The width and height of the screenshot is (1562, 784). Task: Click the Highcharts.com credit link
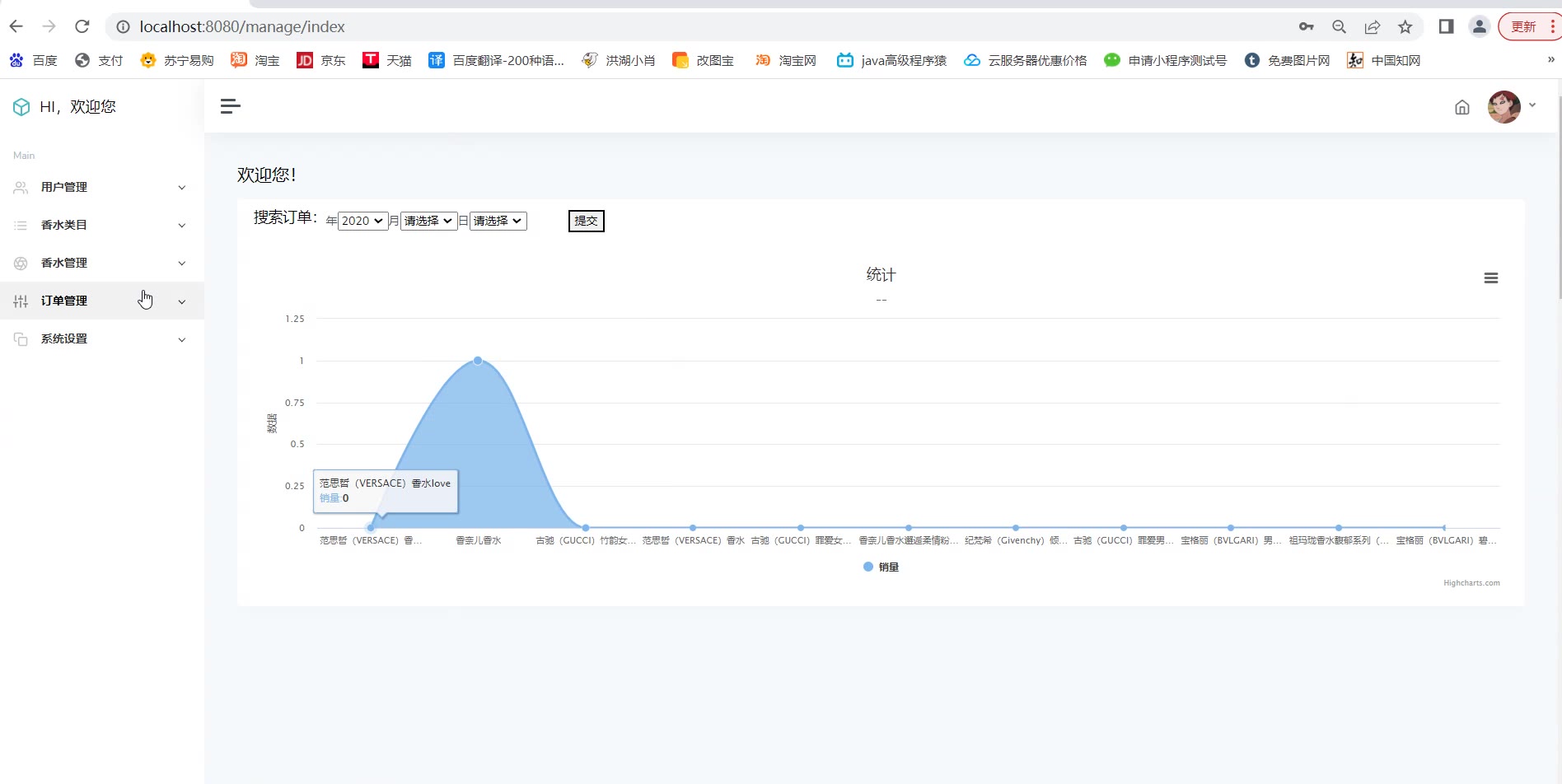click(x=1471, y=583)
